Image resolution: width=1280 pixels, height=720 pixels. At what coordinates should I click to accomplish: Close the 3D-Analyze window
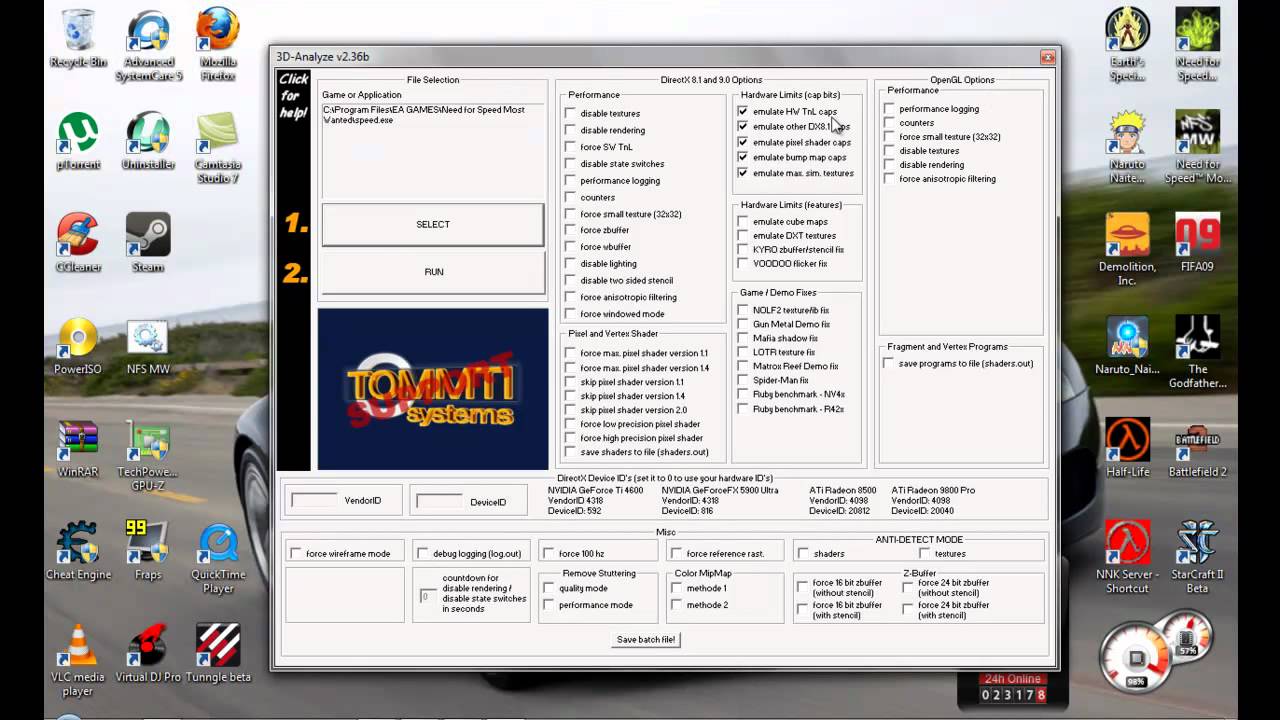(1047, 57)
